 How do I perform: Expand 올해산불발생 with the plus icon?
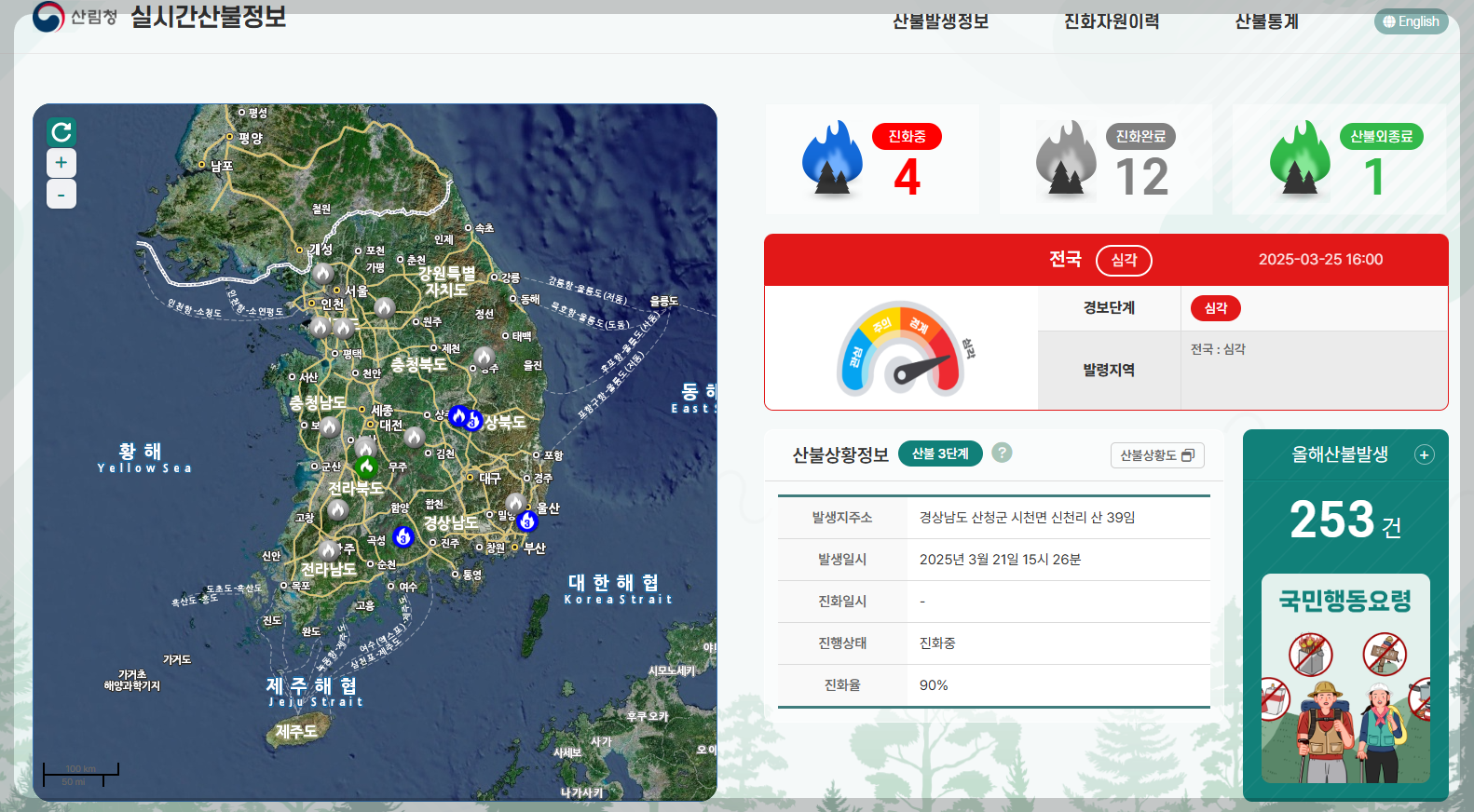tap(1424, 454)
